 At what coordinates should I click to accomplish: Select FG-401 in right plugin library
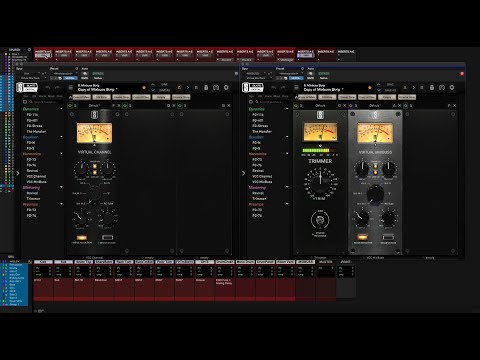[258, 120]
